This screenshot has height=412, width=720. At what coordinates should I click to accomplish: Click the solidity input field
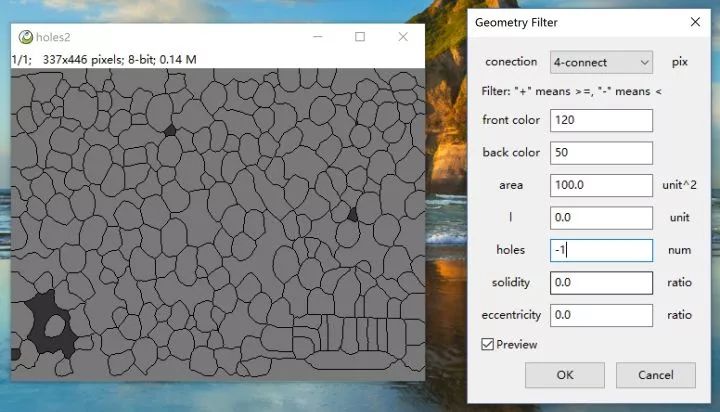click(601, 282)
